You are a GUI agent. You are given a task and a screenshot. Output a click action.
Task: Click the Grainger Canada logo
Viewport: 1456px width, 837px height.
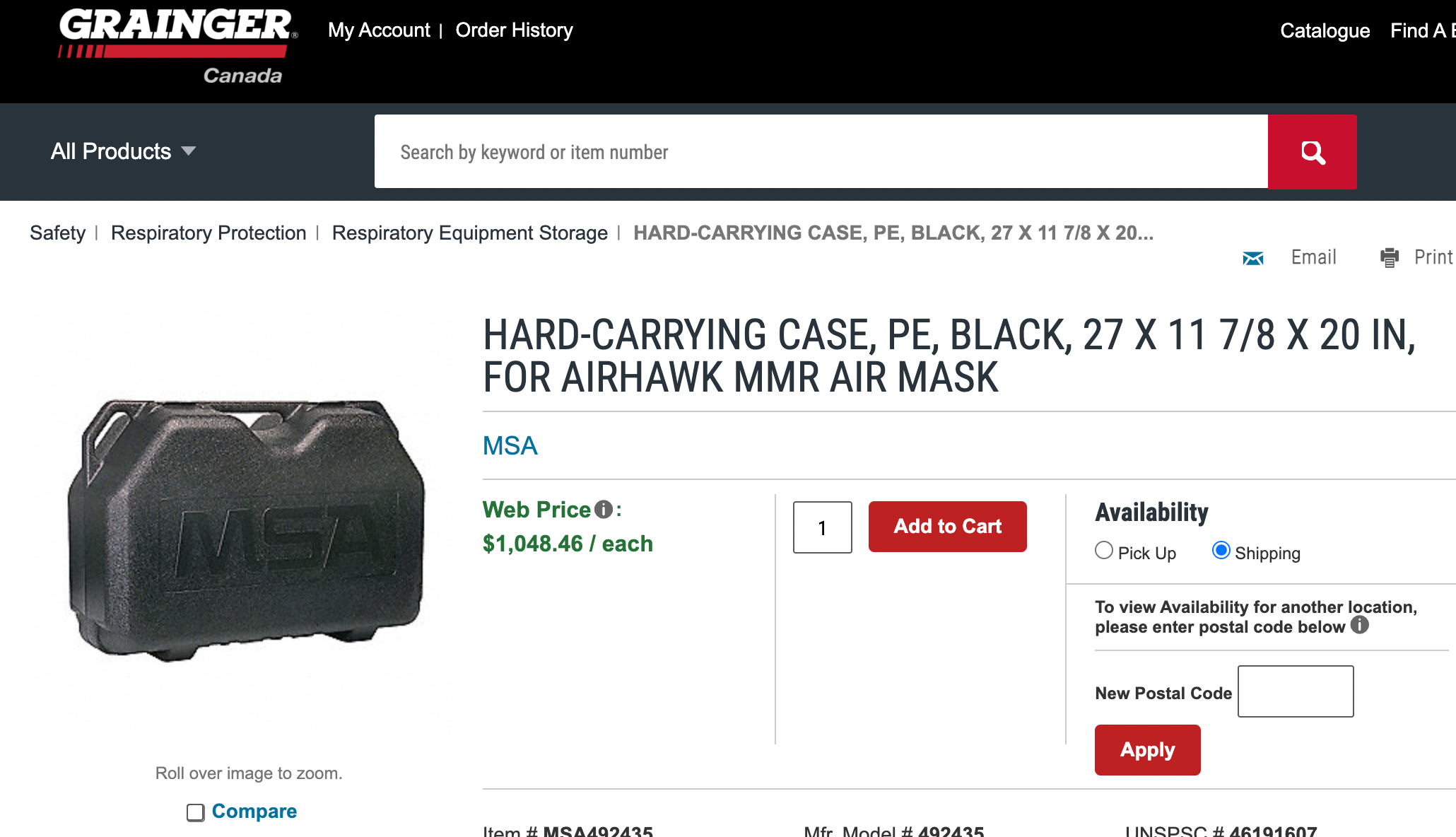tap(178, 47)
